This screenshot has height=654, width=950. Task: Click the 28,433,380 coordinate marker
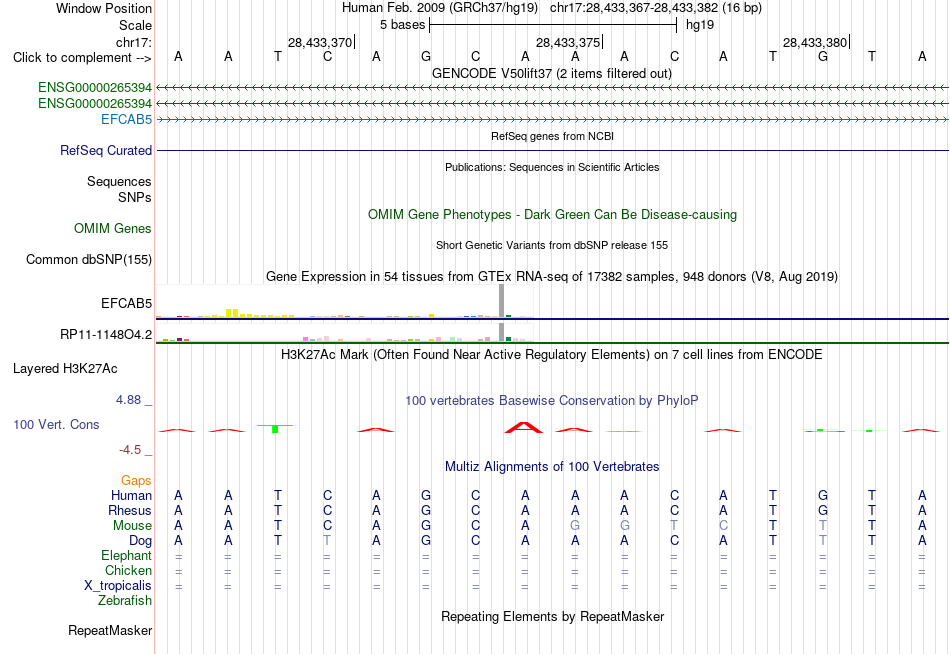(816, 42)
